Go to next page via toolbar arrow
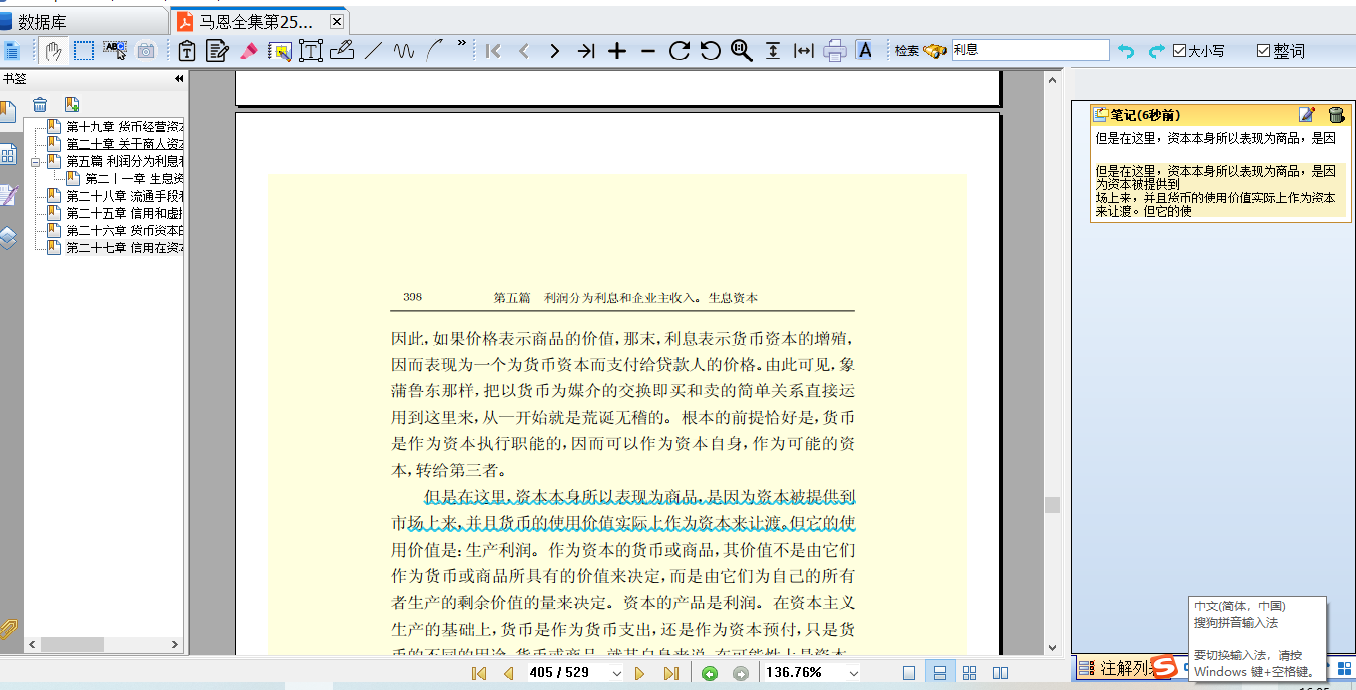This screenshot has width=1356, height=690. click(x=555, y=50)
